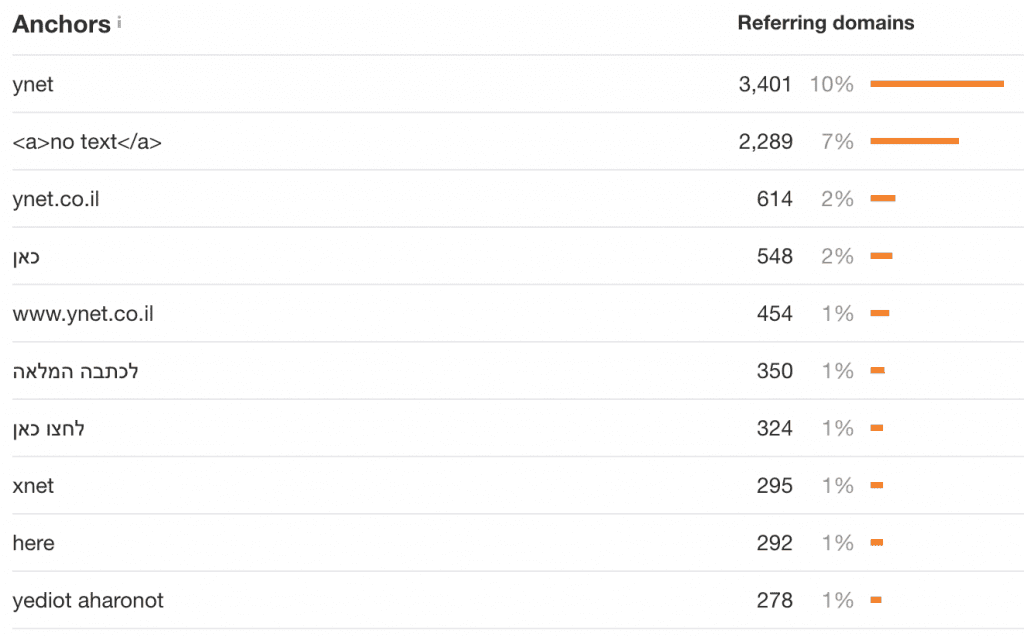Click the 278 referring domains count
1024x637 pixels.
pos(774,601)
